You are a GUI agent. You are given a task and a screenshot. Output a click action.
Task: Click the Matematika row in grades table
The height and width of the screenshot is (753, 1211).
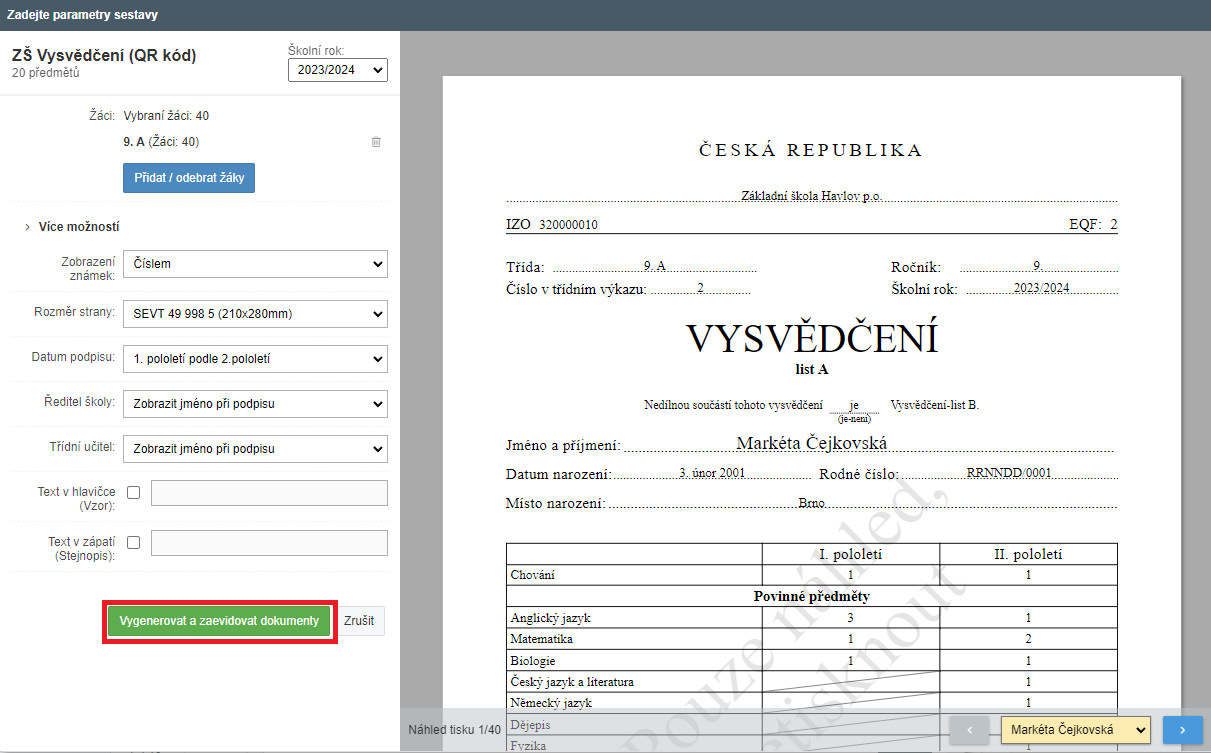click(812, 639)
